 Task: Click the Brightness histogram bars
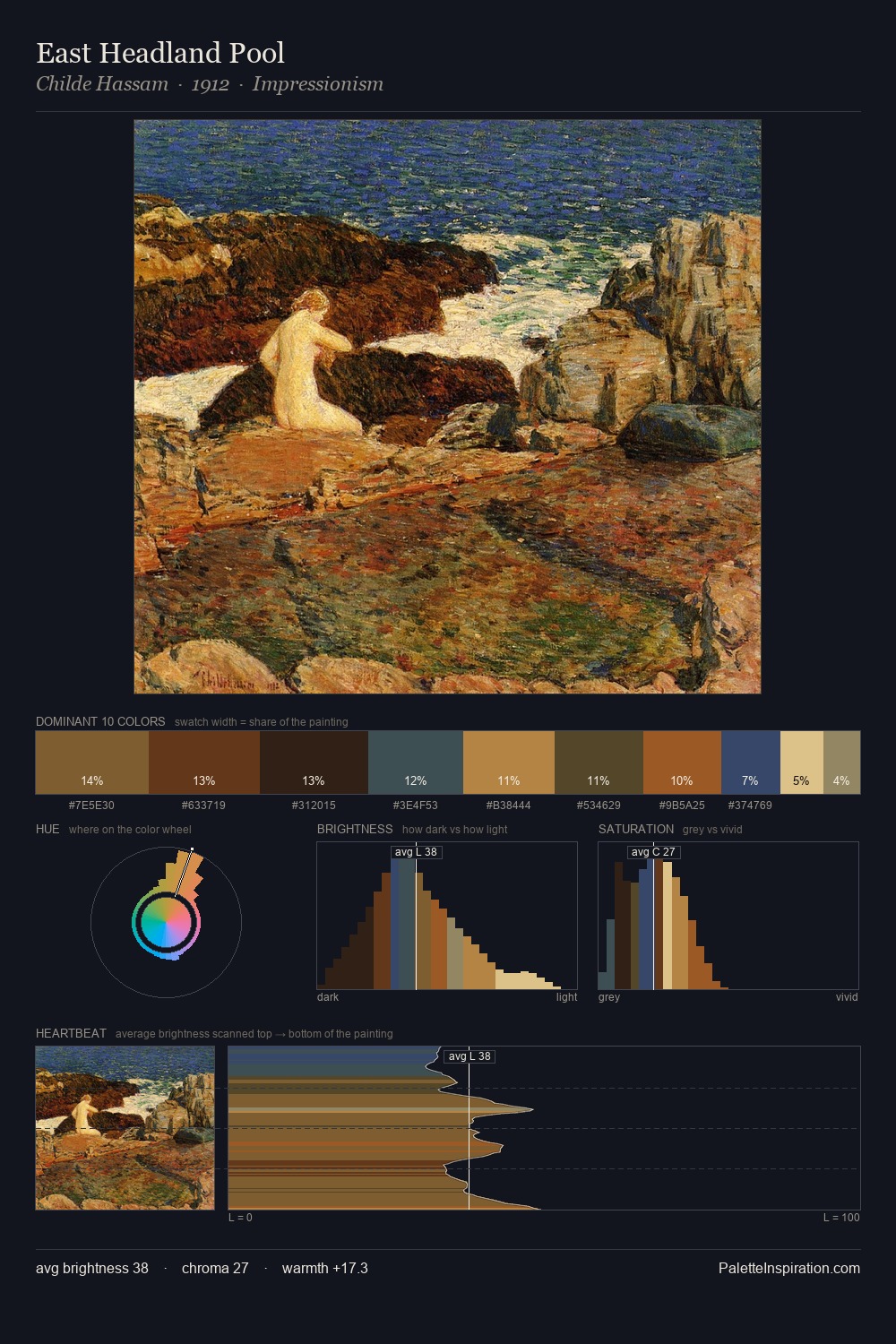(x=447, y=916)
